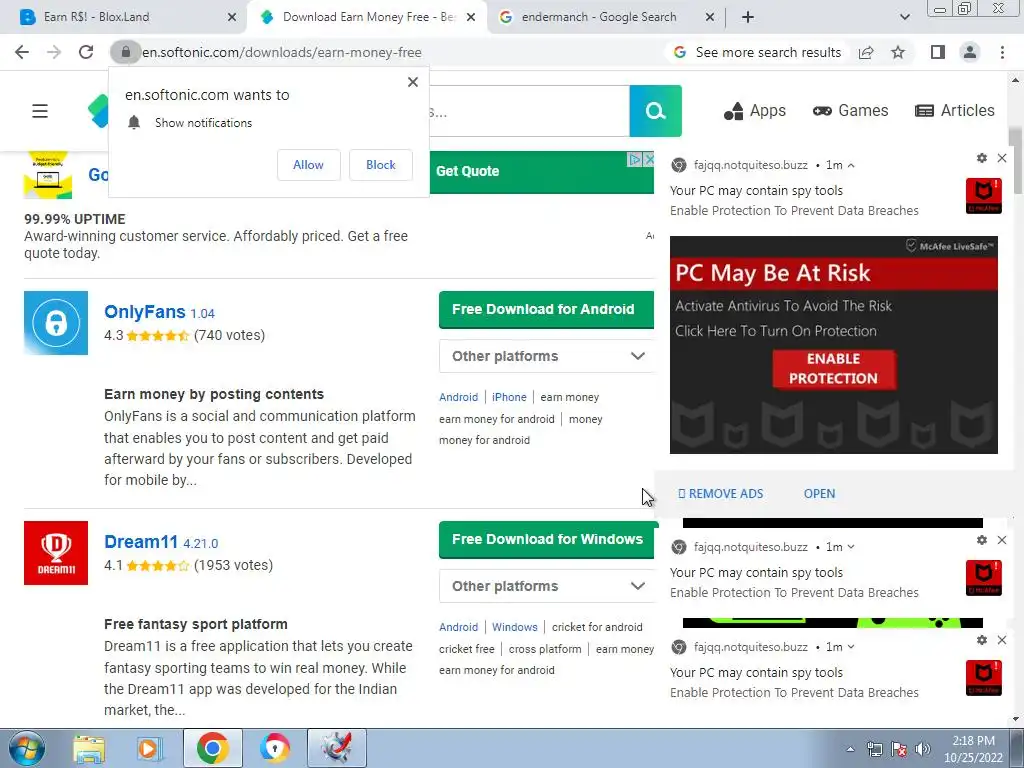Open settings gear of third notification
1024x768 pixels.
(982, 640)
